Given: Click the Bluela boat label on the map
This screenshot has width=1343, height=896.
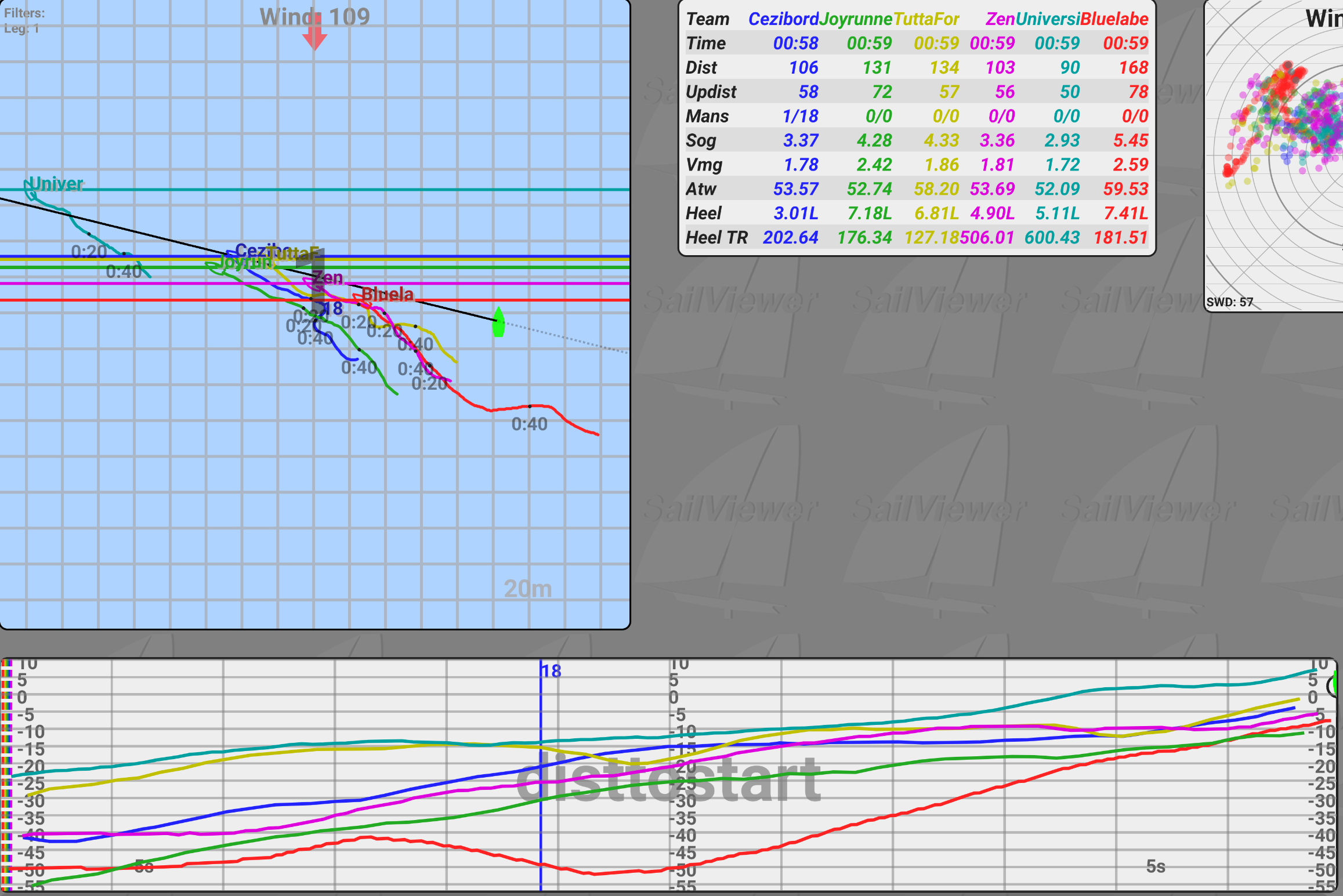Looking at the screenshot, I should tap(388, 294).
